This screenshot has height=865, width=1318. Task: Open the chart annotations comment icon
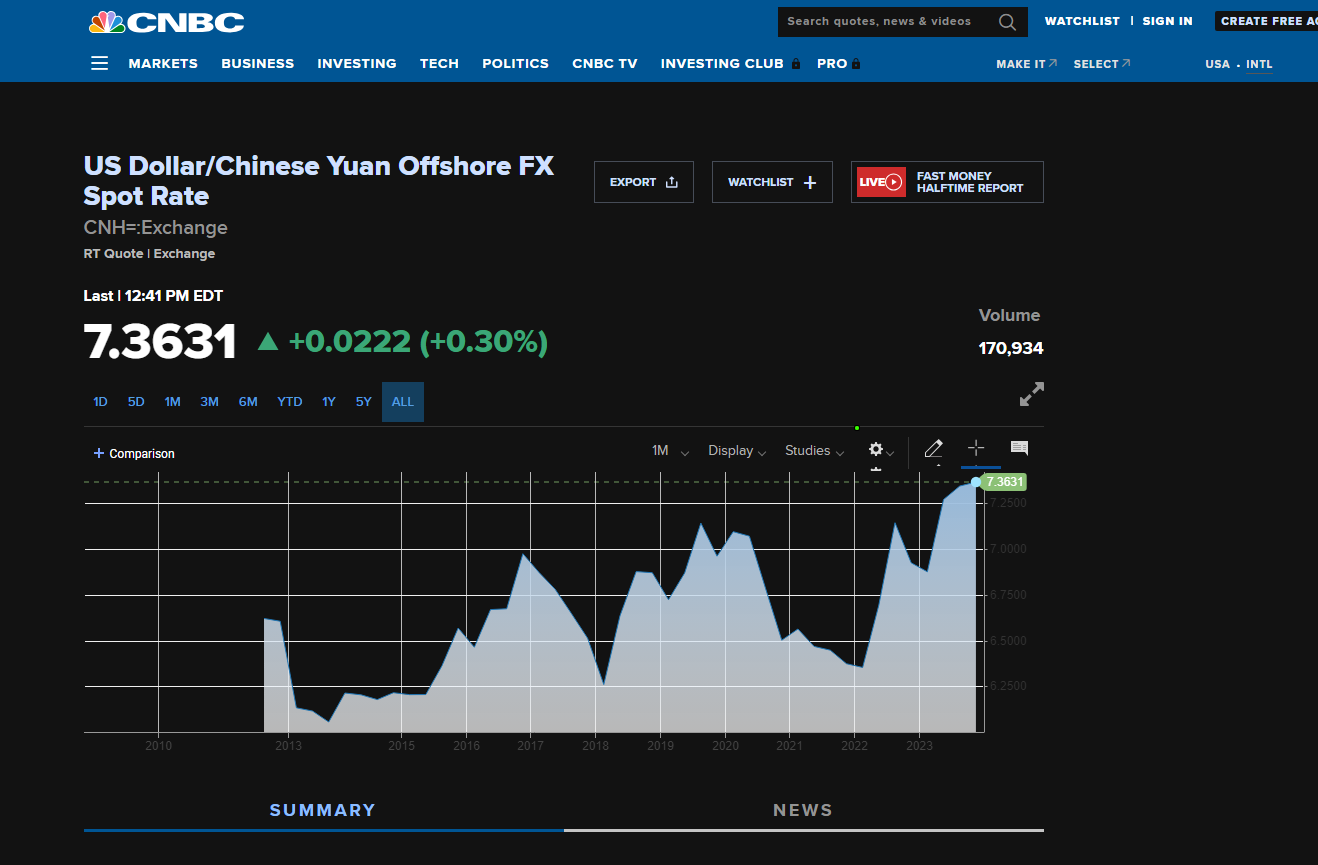pos(1019,448)
